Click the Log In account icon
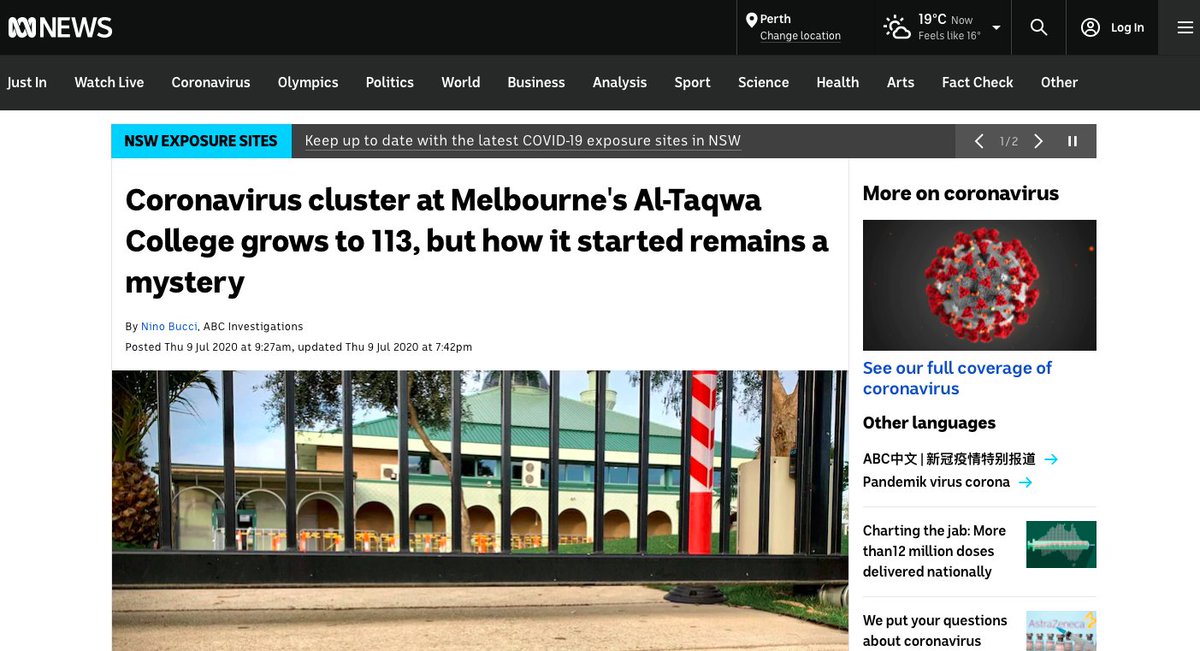The image size is (1200, 651). (1090, 27)
